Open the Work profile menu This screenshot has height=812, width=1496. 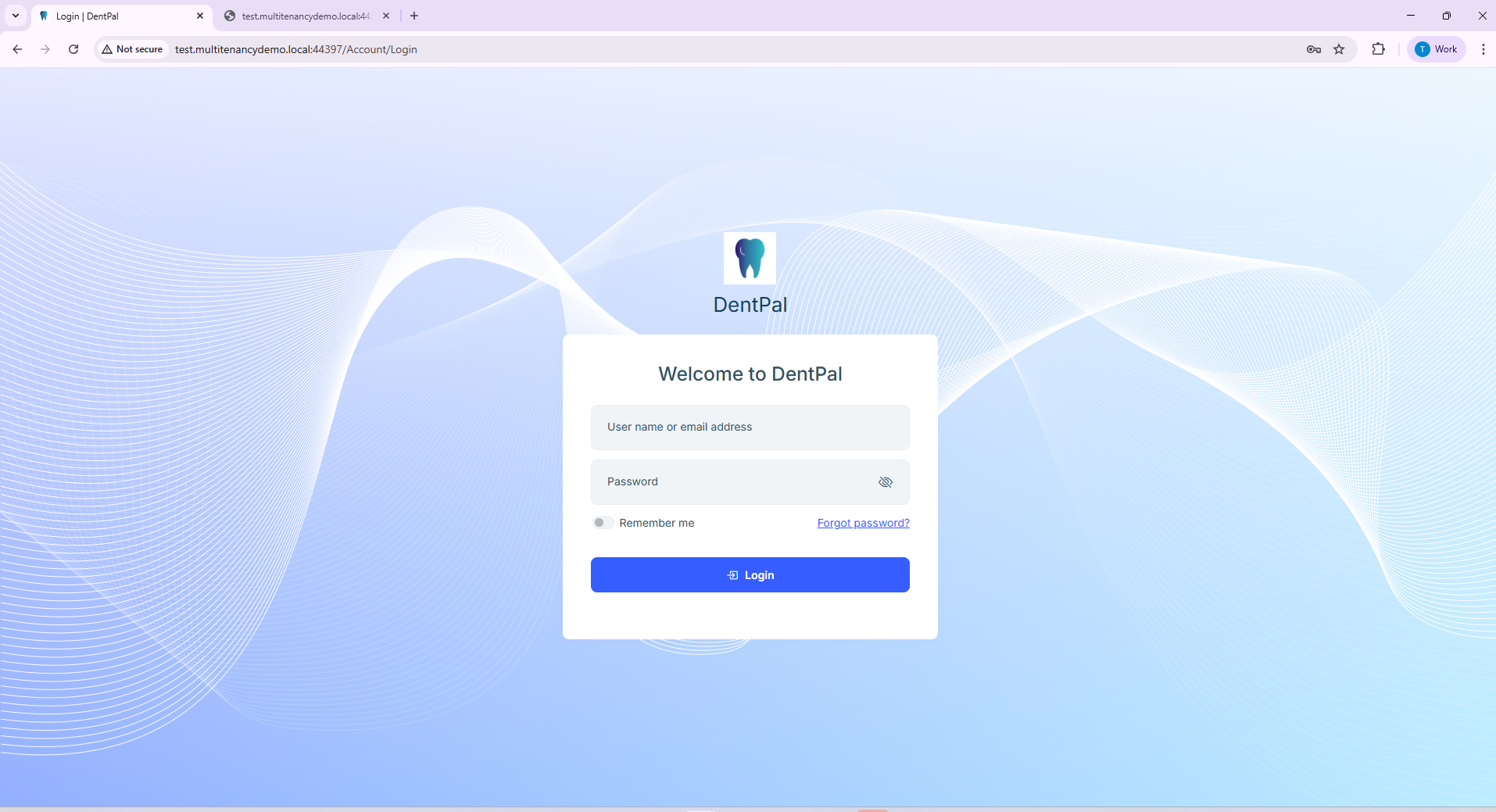(x=1437, y=49)
